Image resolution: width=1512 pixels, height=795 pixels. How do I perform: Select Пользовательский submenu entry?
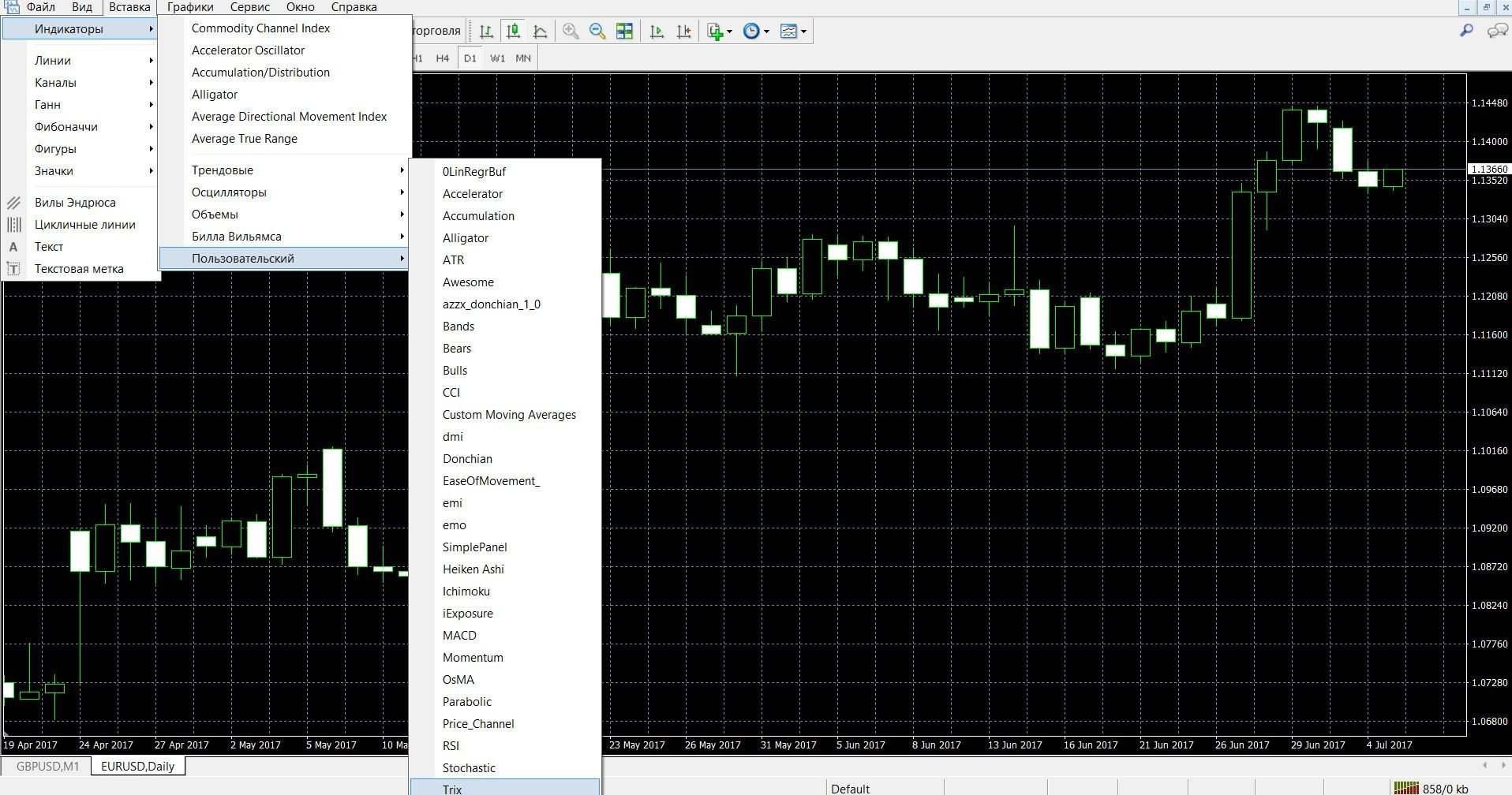coord(284,259)
